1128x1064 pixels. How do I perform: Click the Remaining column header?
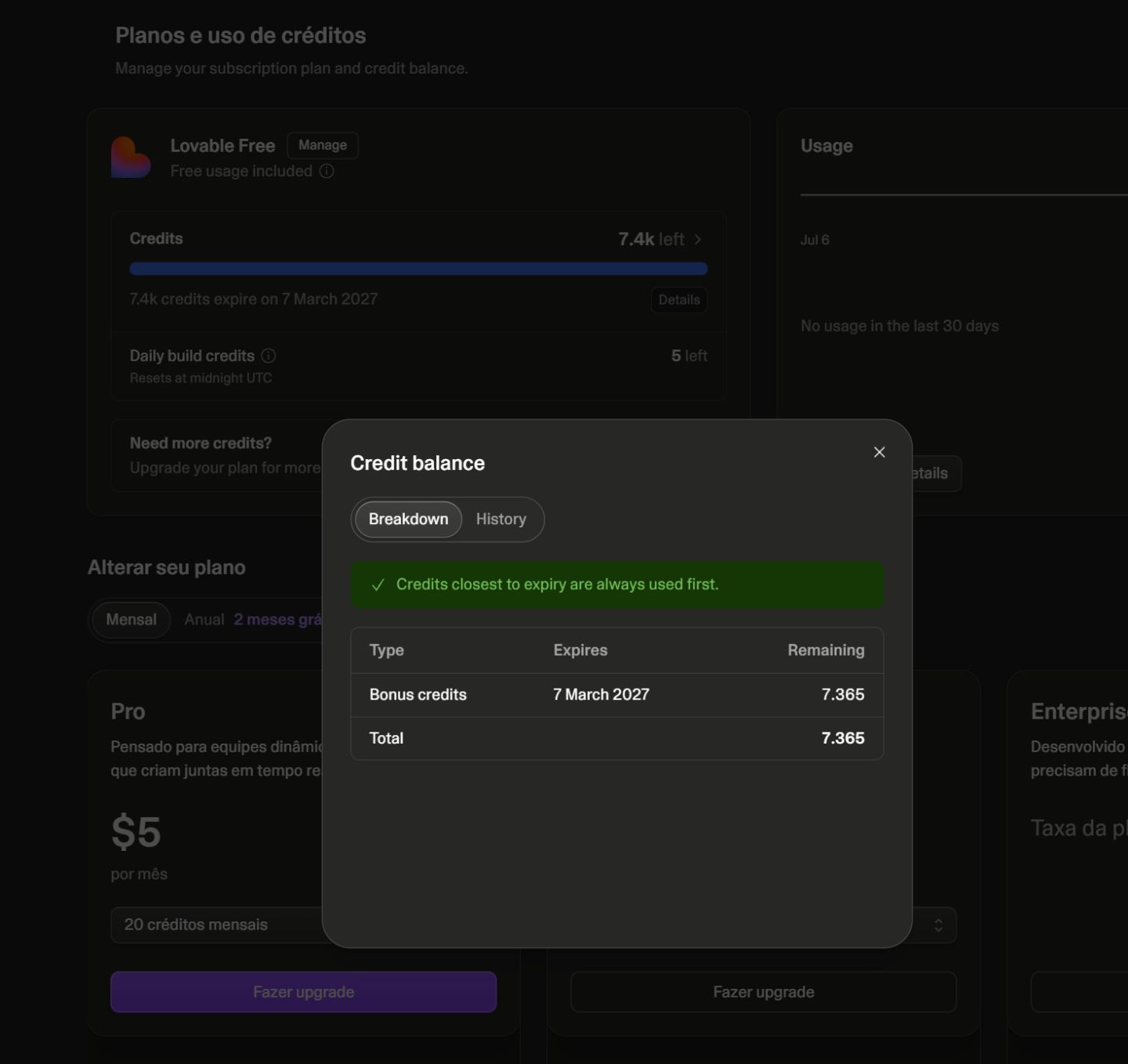tap(826, 650)
